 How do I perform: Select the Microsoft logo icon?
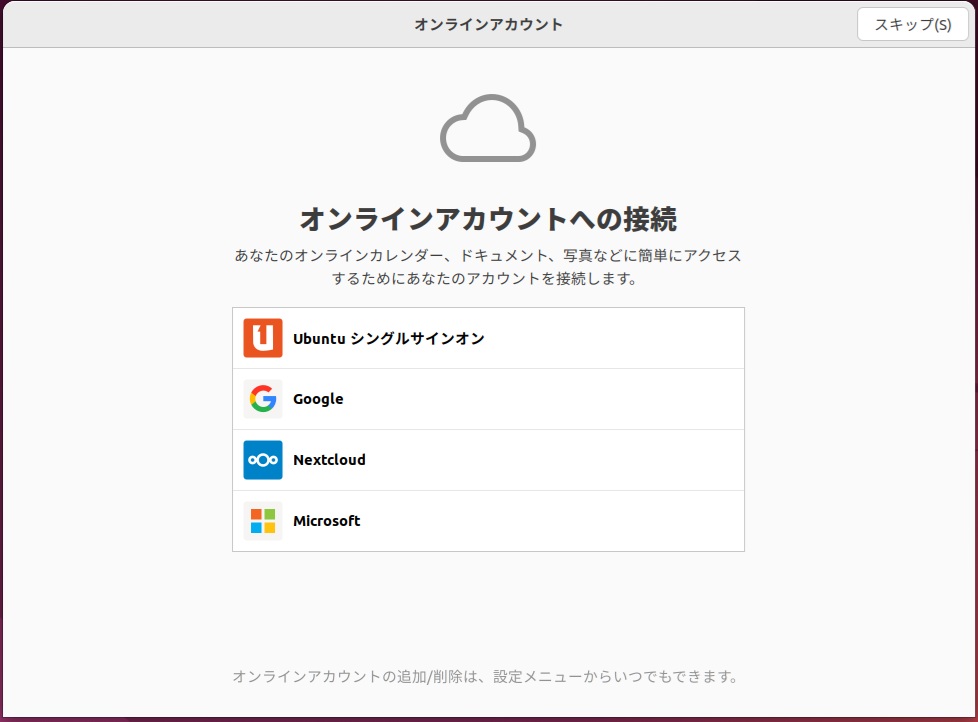click(263, 521)
